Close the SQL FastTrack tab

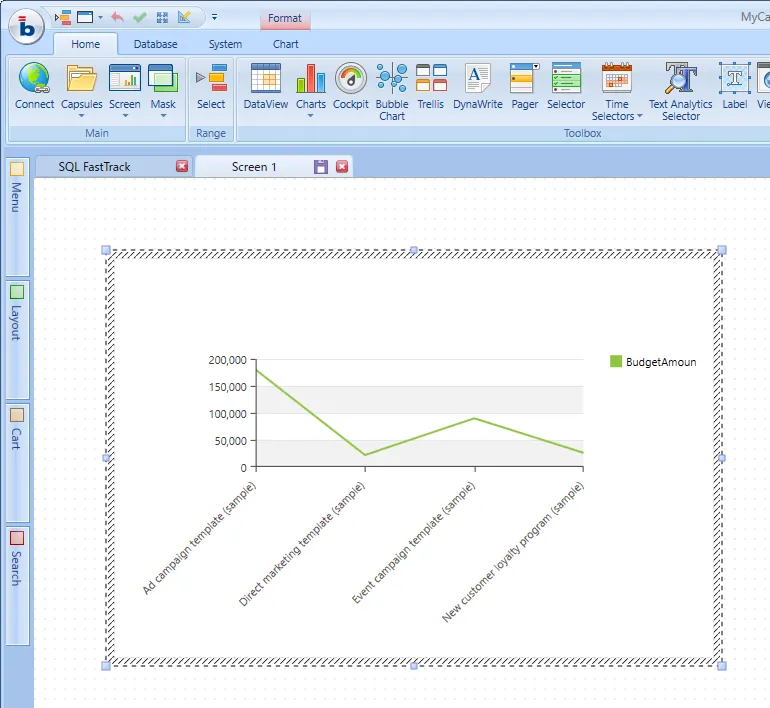point(182,166)
